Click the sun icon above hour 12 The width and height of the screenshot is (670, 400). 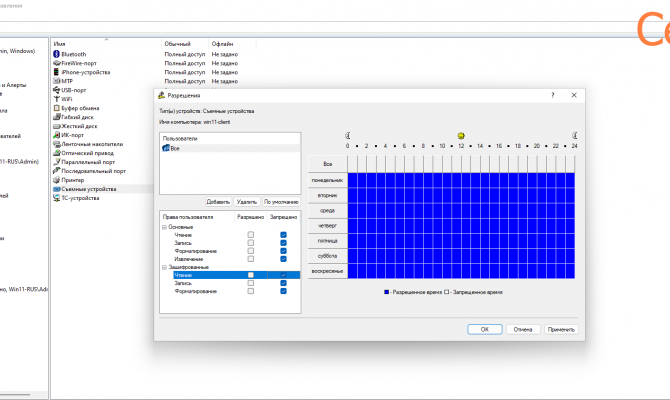point(460,135)
